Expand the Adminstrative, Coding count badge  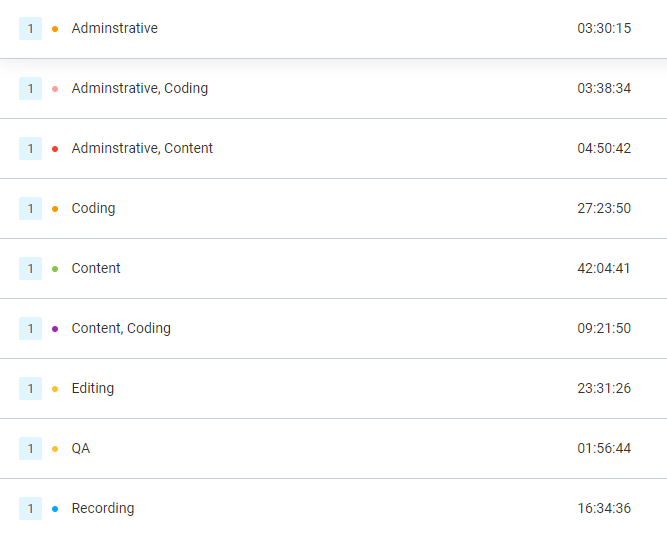[31, 88]
